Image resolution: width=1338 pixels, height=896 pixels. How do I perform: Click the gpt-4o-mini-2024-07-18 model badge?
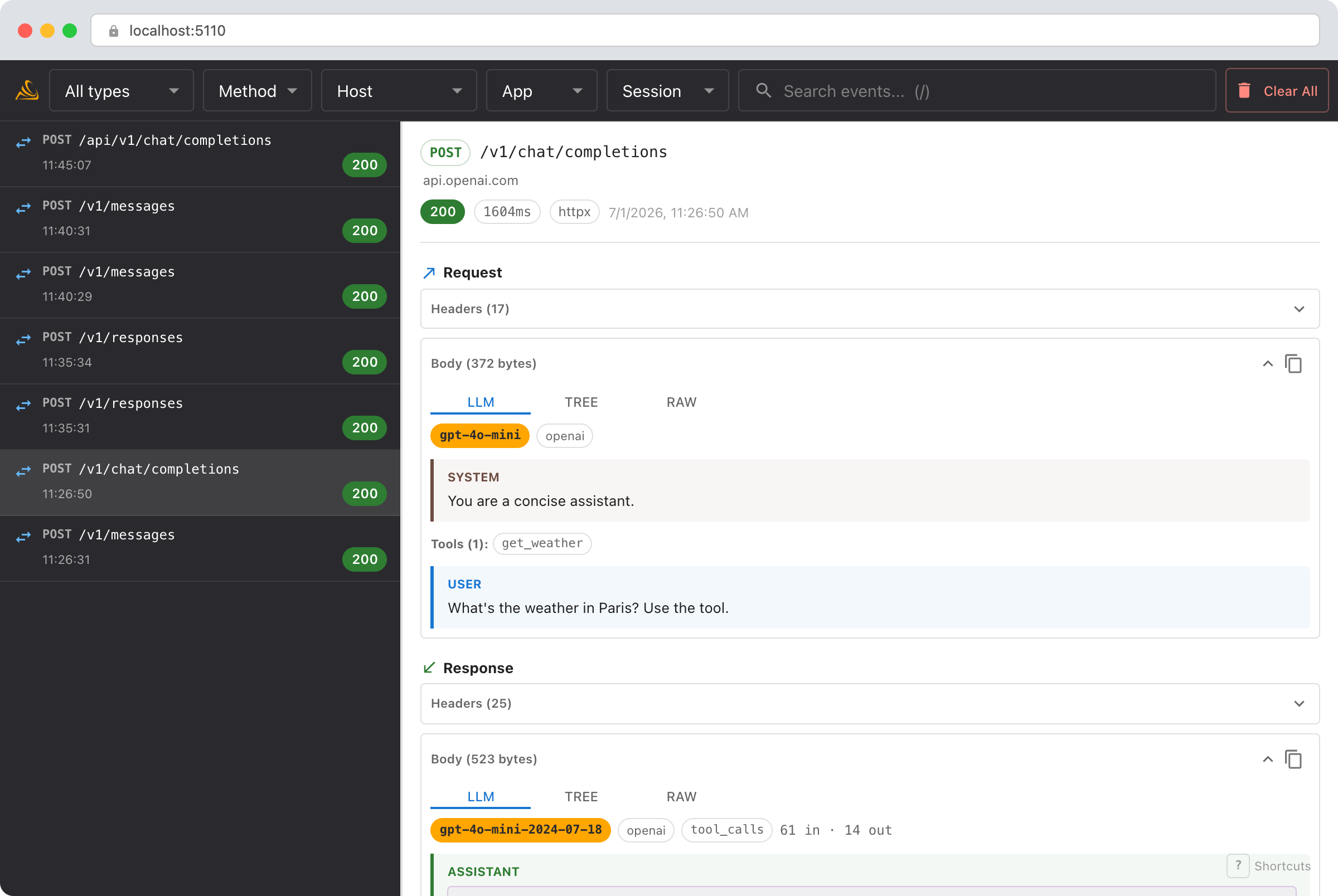pos(520,830)
